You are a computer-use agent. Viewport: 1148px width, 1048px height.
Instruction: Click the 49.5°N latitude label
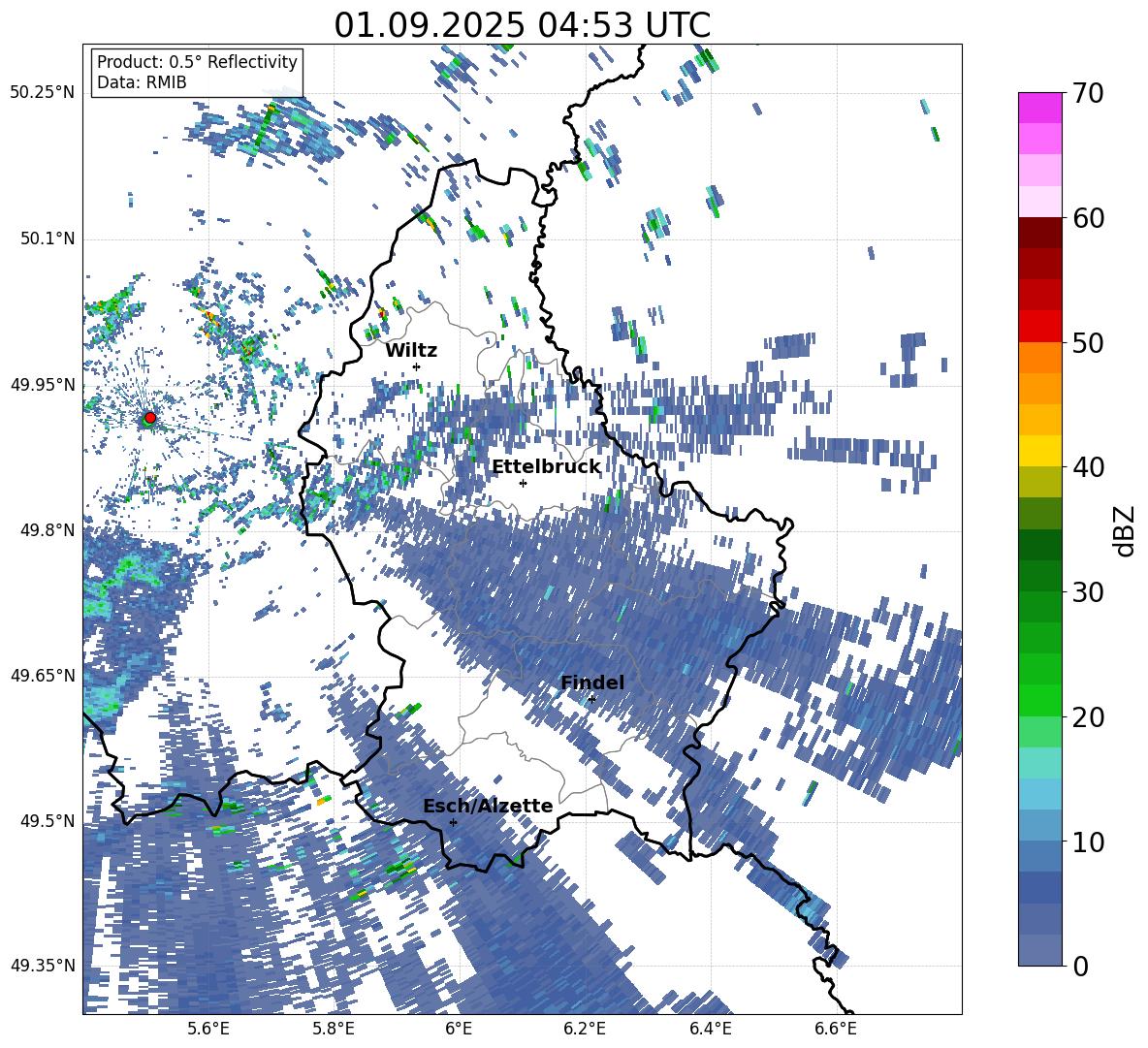coord(47,820)
